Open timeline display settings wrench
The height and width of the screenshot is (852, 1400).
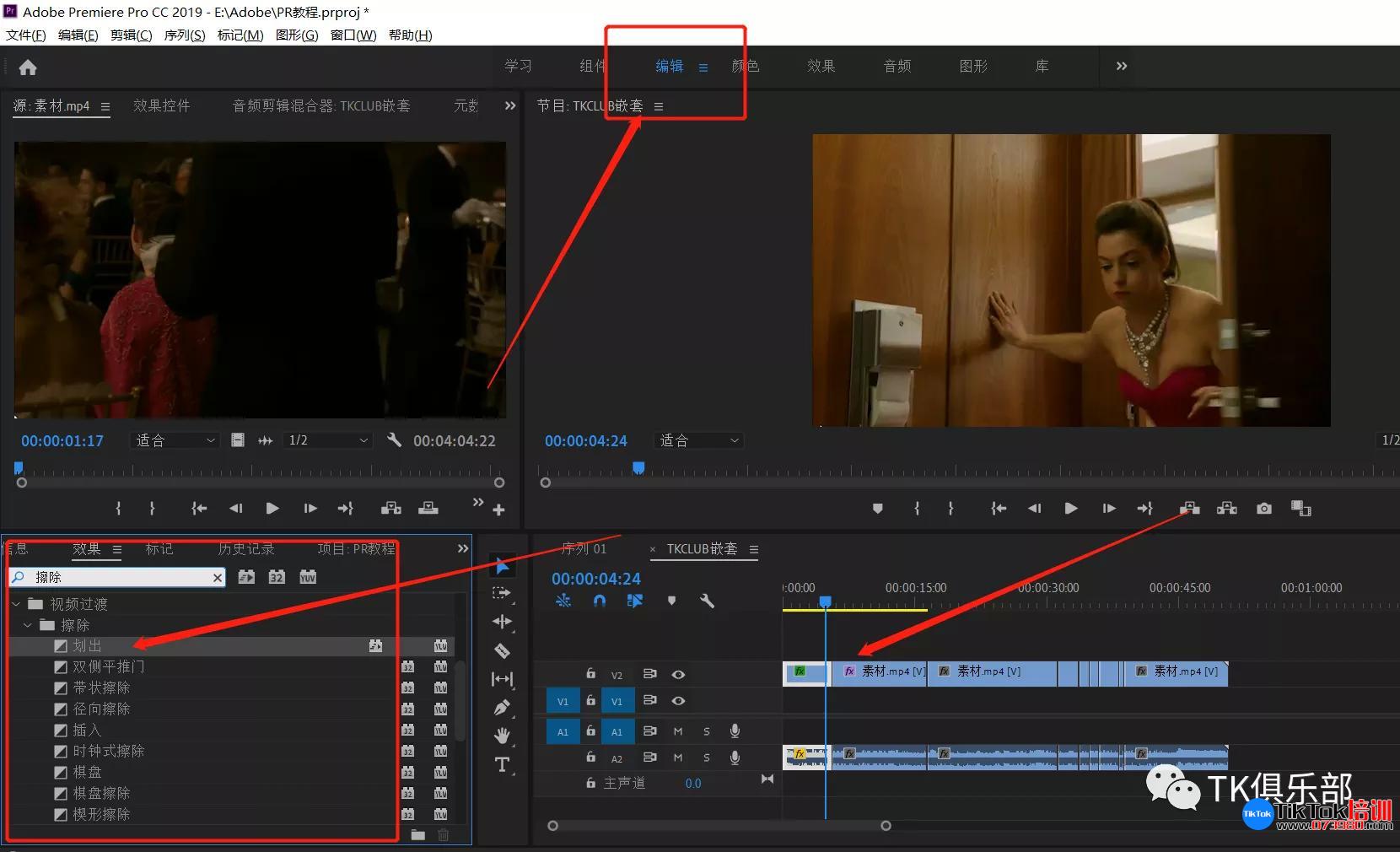707,601
